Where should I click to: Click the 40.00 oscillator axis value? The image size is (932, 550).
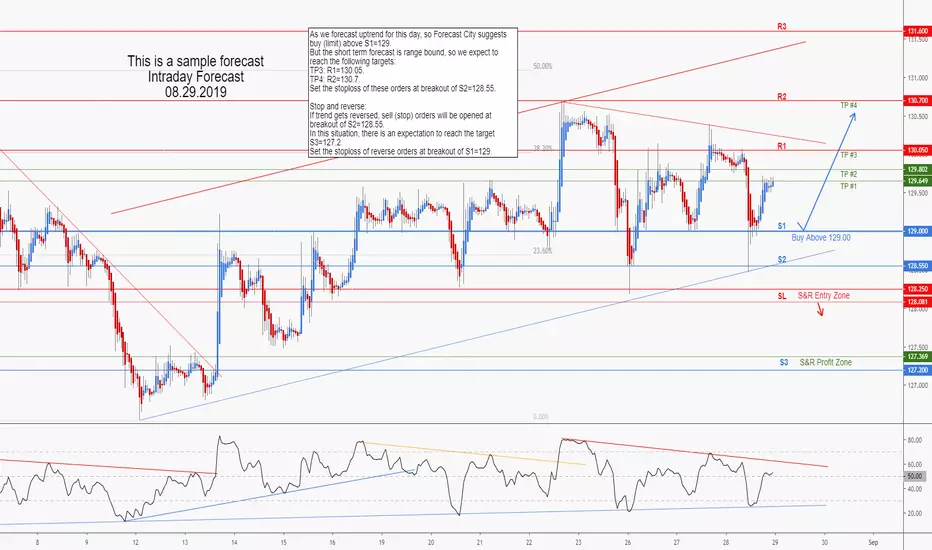coord(914,489)
